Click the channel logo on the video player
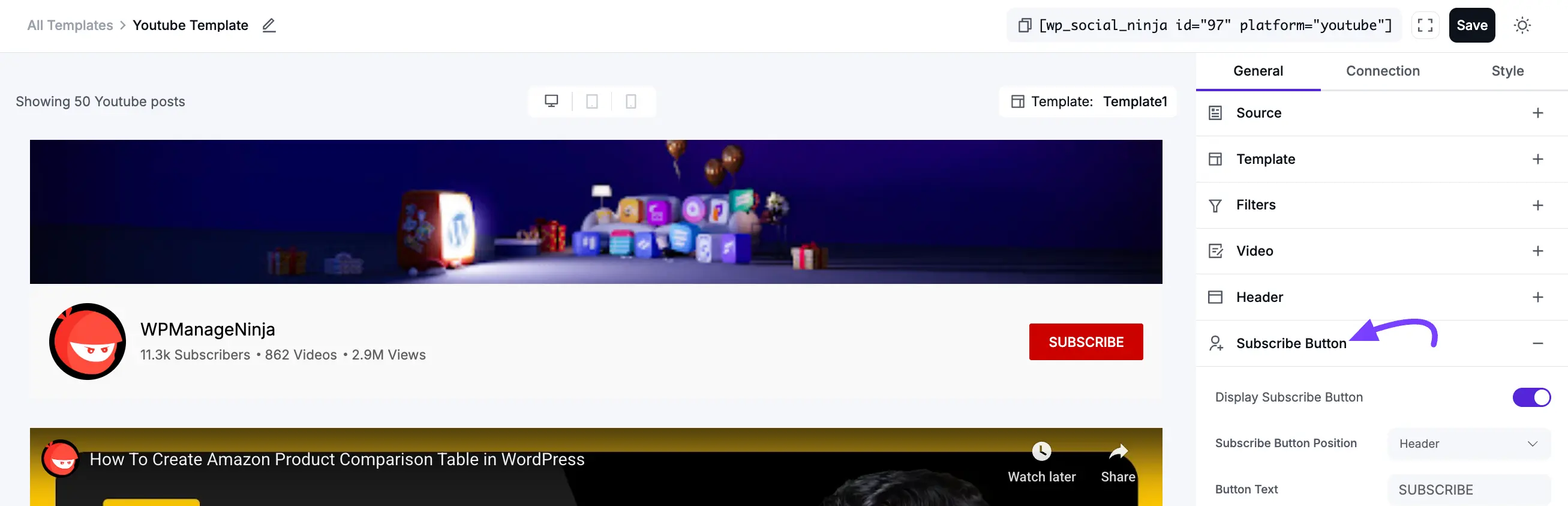The width and height of the screenshot is (1568, 506). (61, 459)
